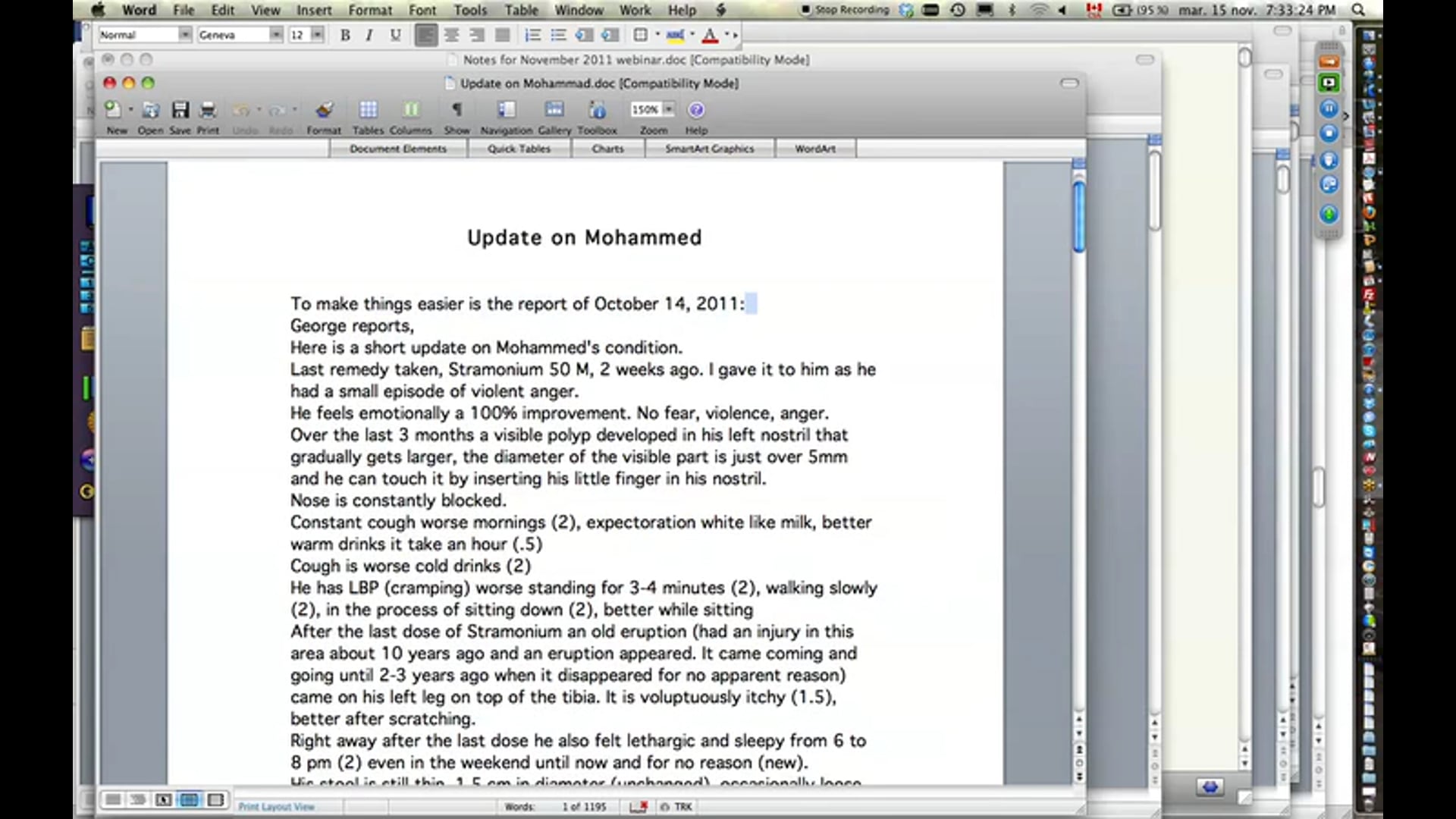
Task: Click the Save button
Action: (180, 110)
